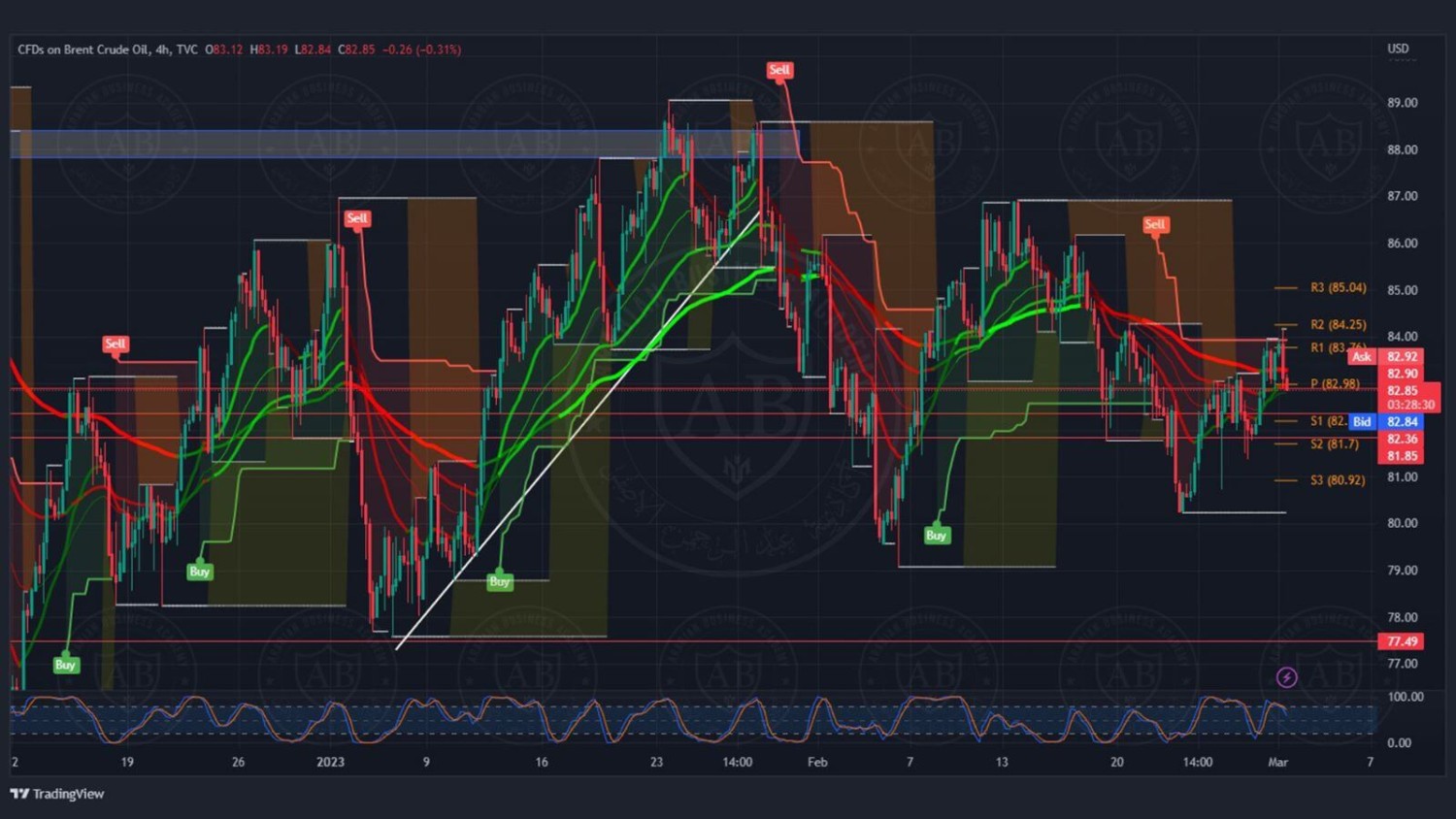Screen dimensions: 1456x819
Task: Click the purple lightning bolt icon
Action: (x=1286, y=677)
